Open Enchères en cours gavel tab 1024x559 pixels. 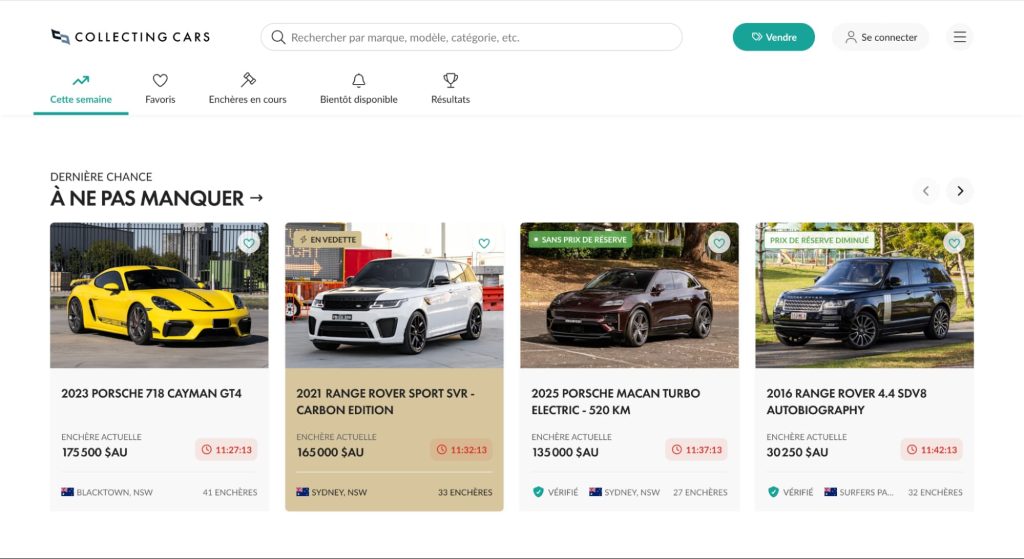pyautogui.click(x=248, y=89)
